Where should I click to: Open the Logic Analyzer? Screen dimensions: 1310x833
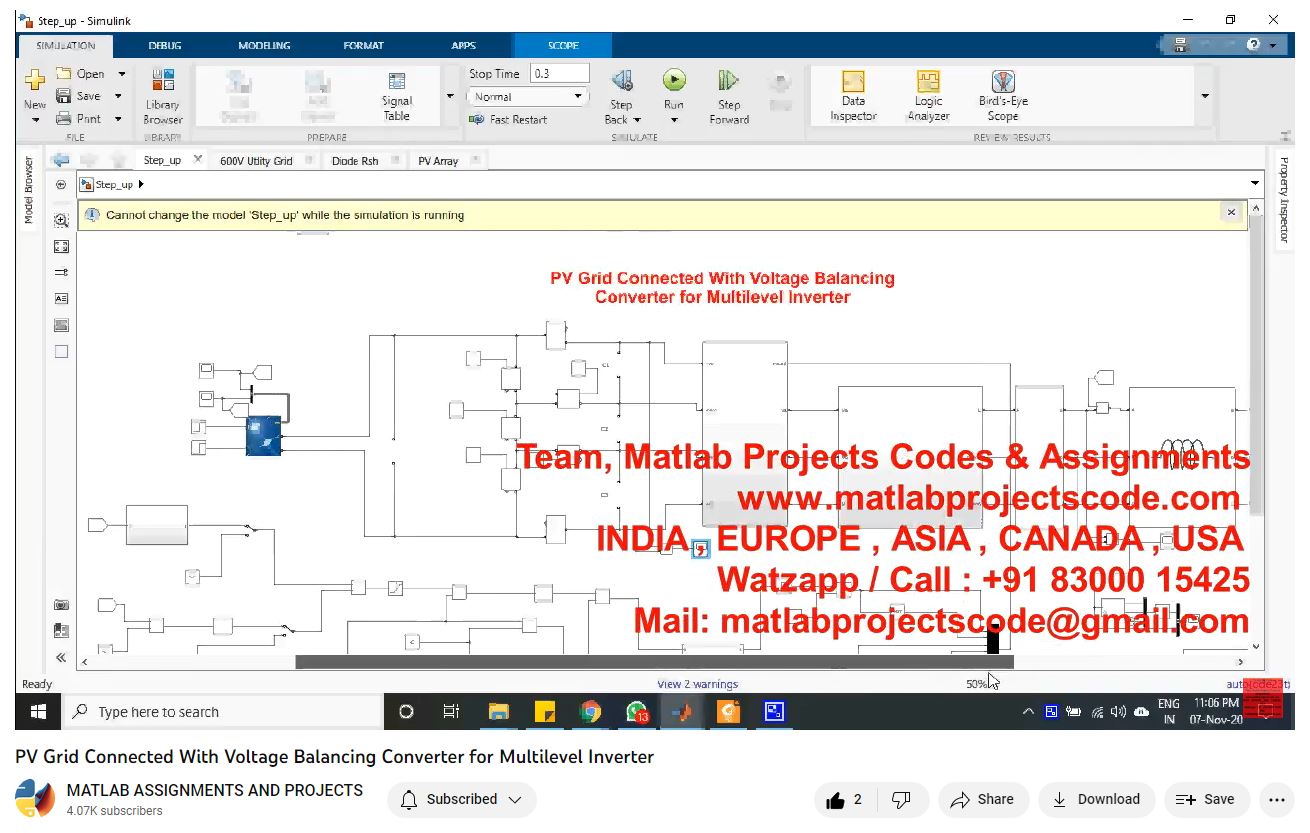pos(928,96)
